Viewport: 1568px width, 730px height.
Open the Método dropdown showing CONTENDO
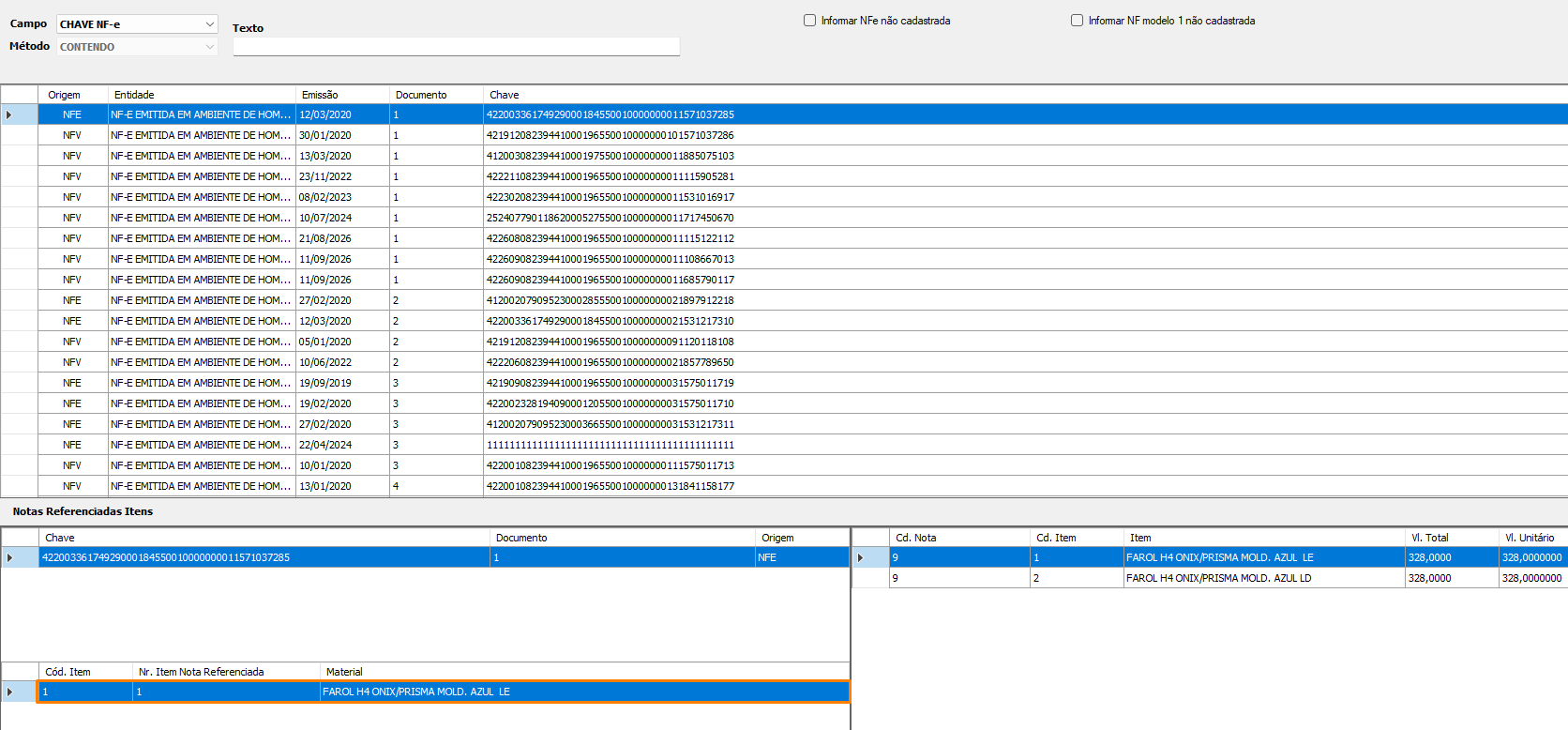click(x=137, y=47)
